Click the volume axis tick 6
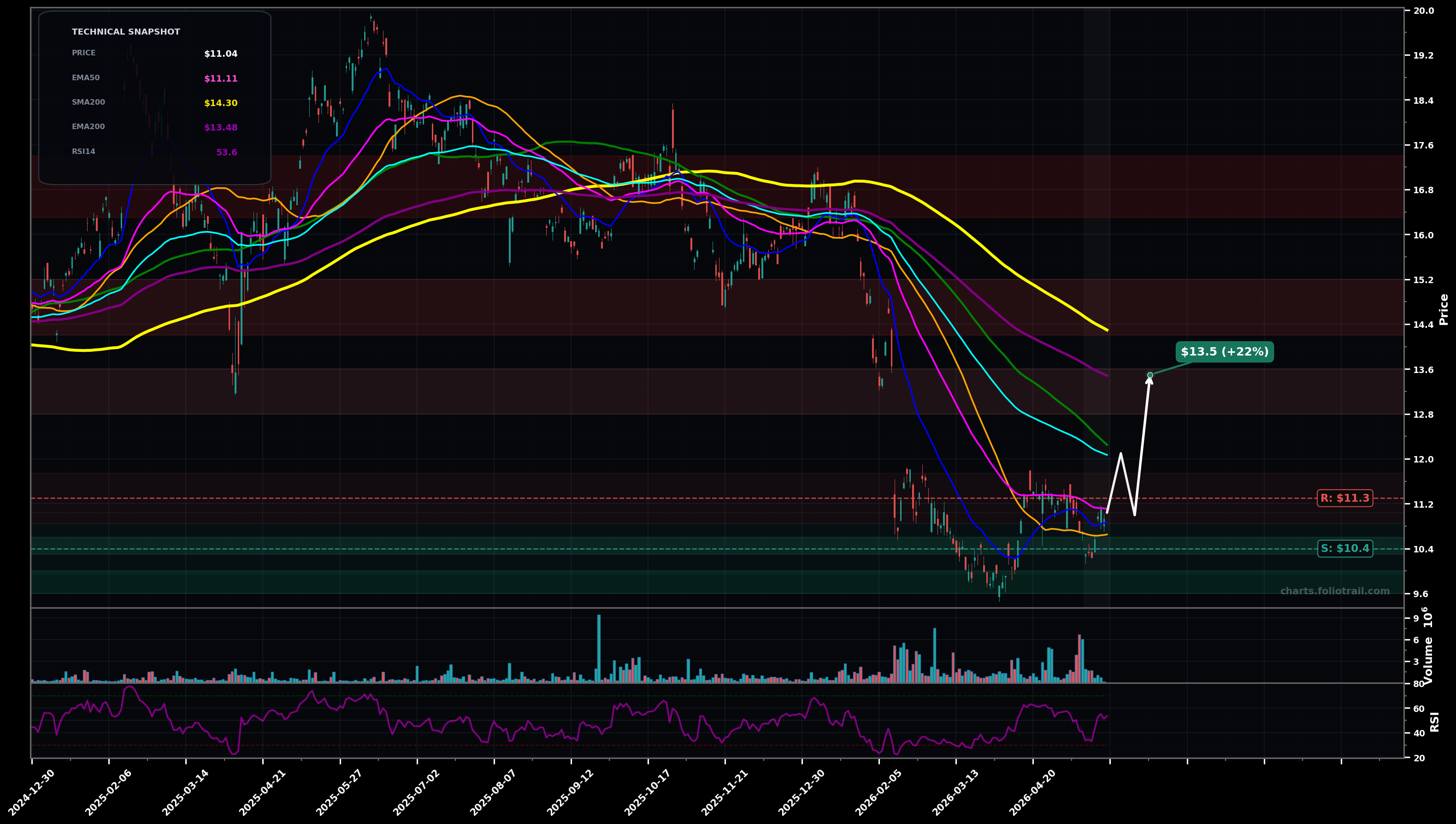1456x824 pixels. (1416, 640)
